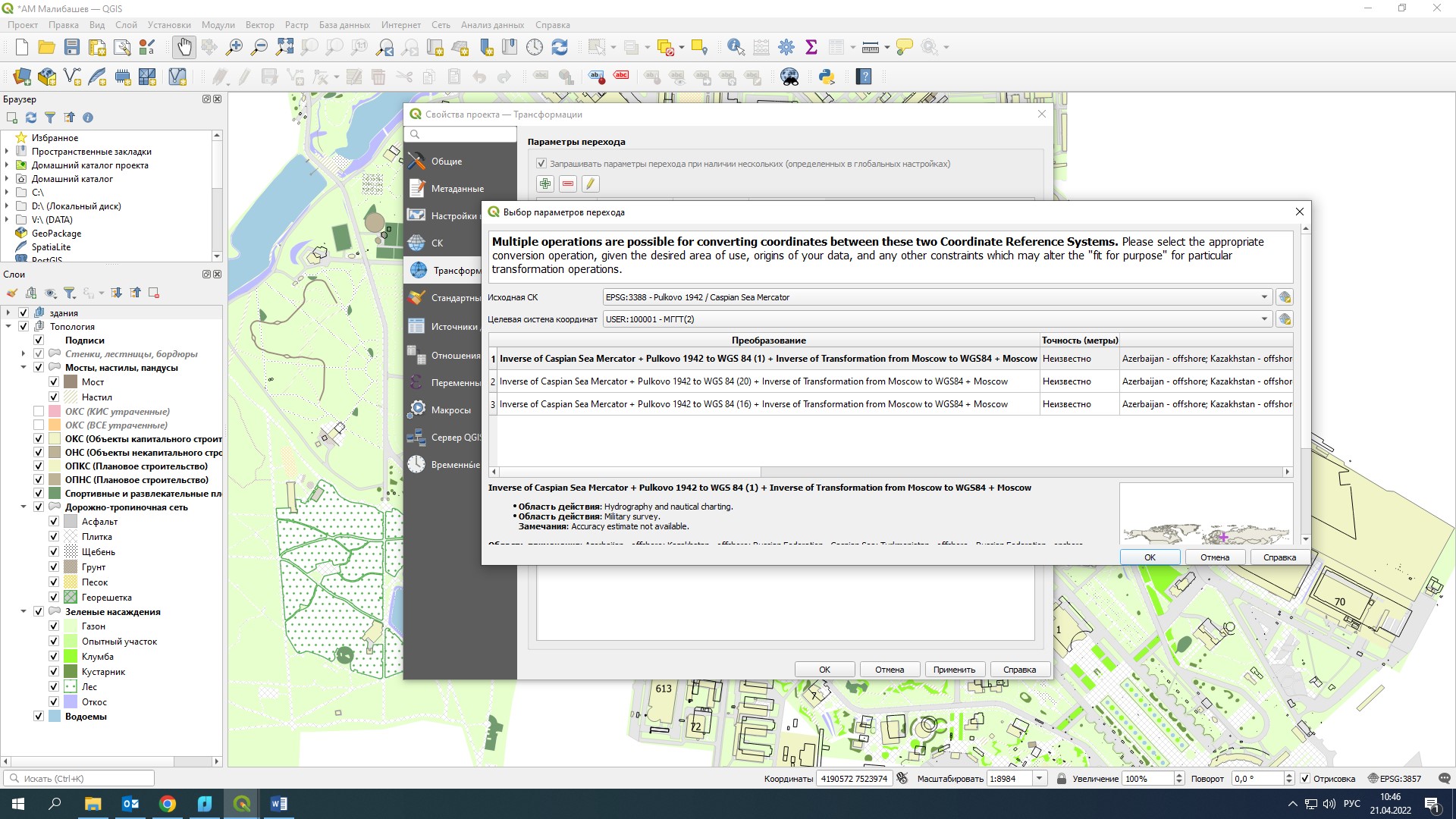Click Применить in project properties
1456x819 pixels.
pos(954,670)
